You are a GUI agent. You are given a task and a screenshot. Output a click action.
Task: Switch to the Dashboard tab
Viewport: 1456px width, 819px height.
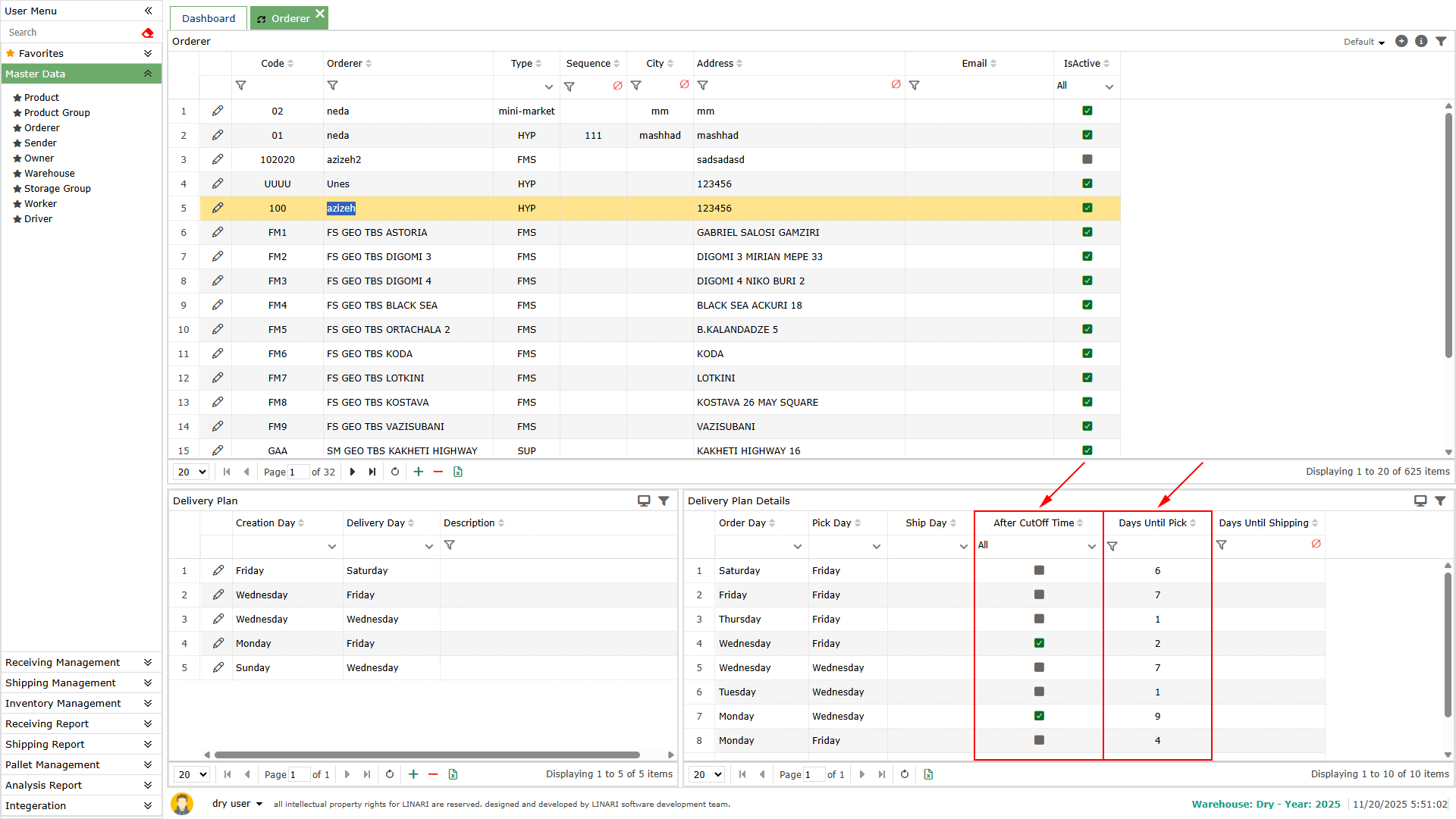tap(209, 18)
